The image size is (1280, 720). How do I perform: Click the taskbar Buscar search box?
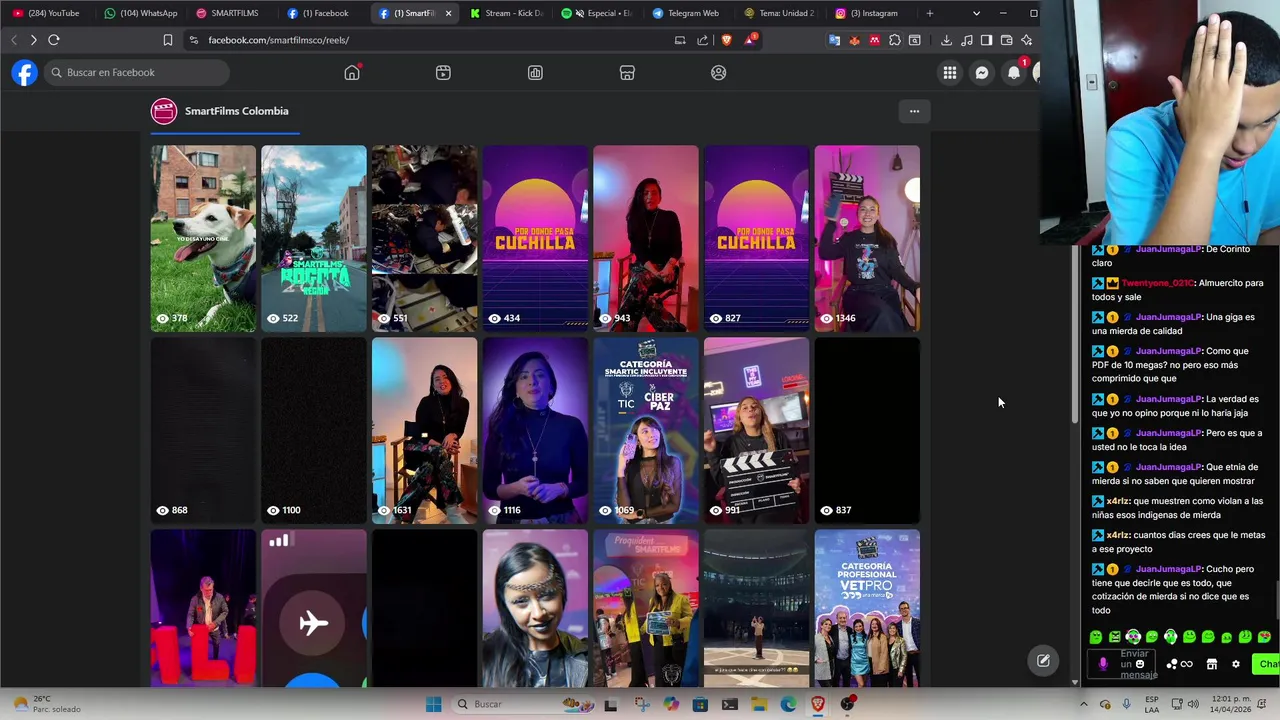[x=522, y=704]
